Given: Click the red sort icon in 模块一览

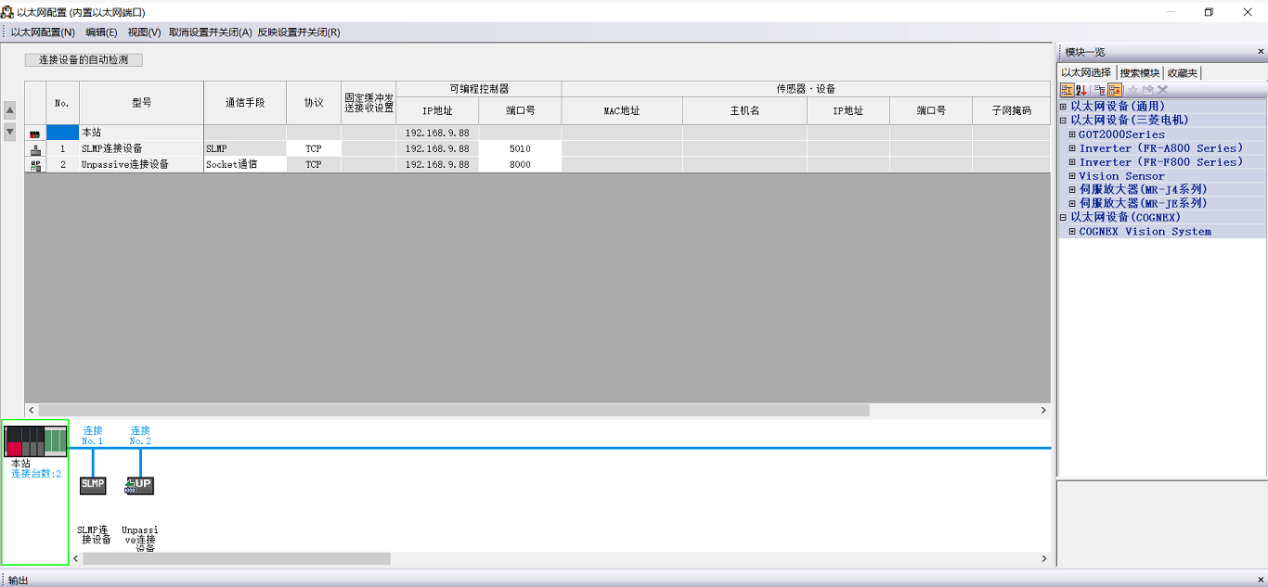Looking at the screenshot, I should tap(1082, 90).
